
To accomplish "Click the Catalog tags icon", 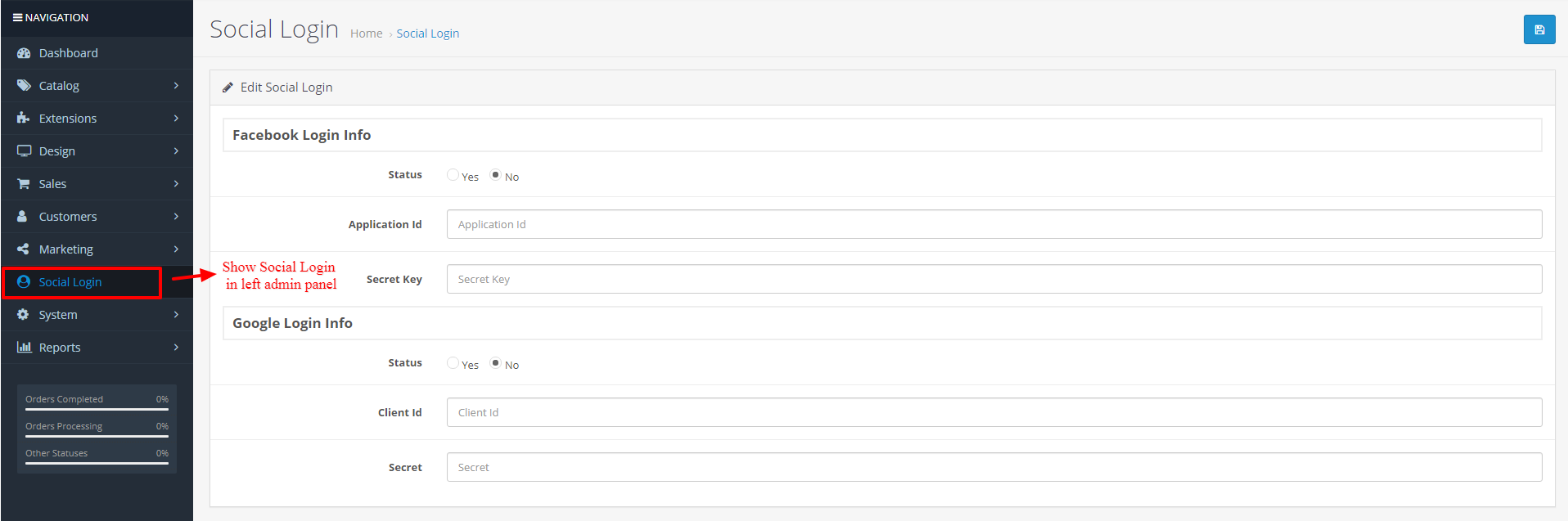I will 24,86.
